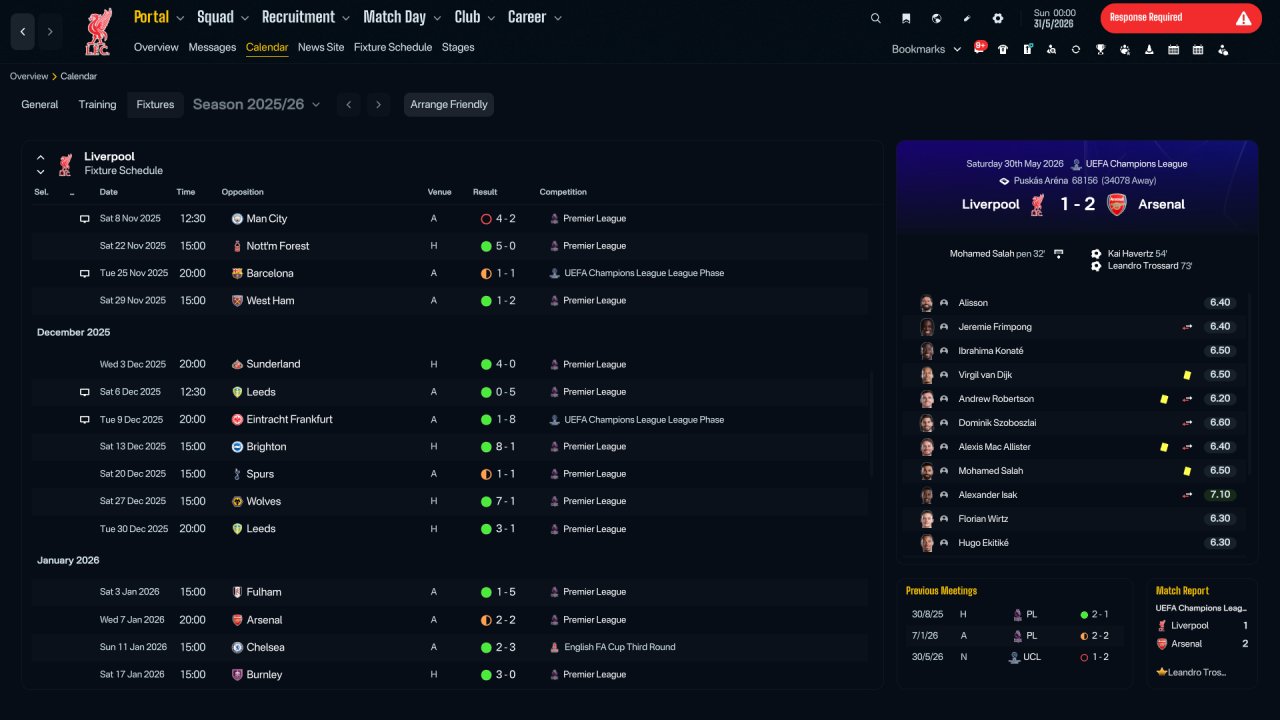Open the scouting person-search icon
1280x720 pixels.
1051,49
